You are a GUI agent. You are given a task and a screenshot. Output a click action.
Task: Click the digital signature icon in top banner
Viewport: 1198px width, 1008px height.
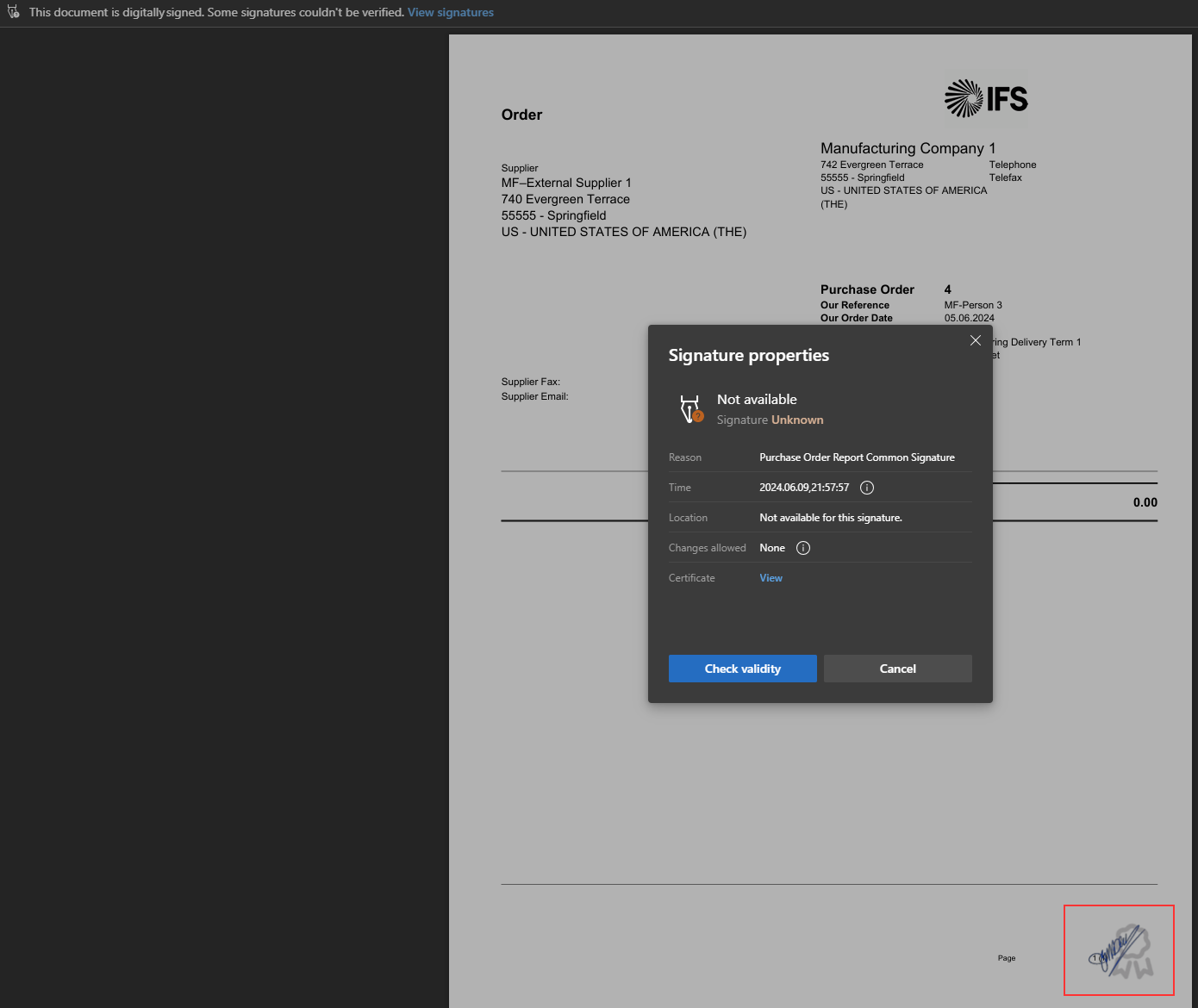[13, 12]
